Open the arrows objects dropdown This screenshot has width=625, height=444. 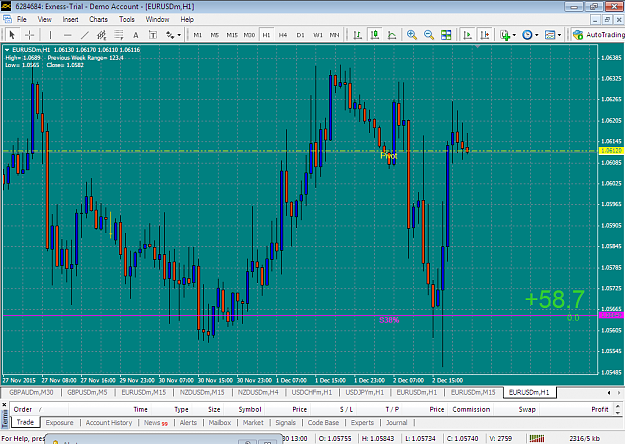[173, 35]
